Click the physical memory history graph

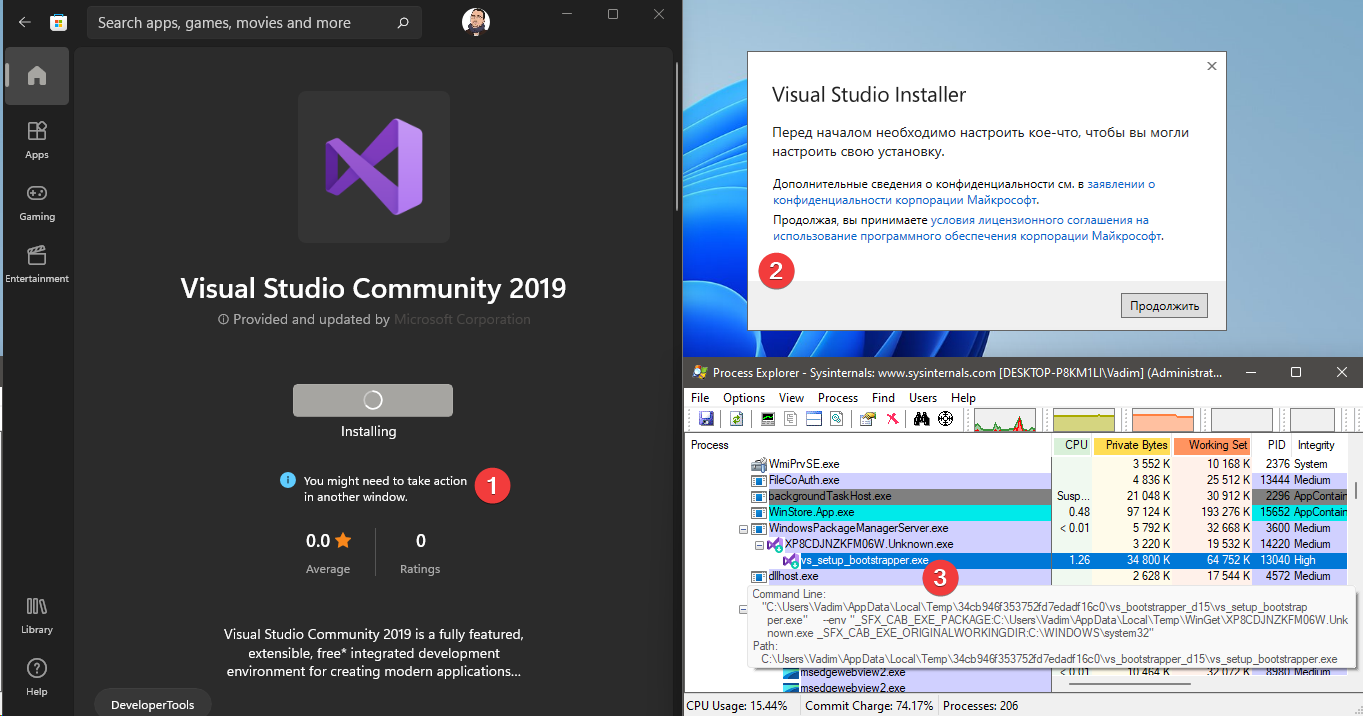pyautogui.click(x=1163, y=420)
